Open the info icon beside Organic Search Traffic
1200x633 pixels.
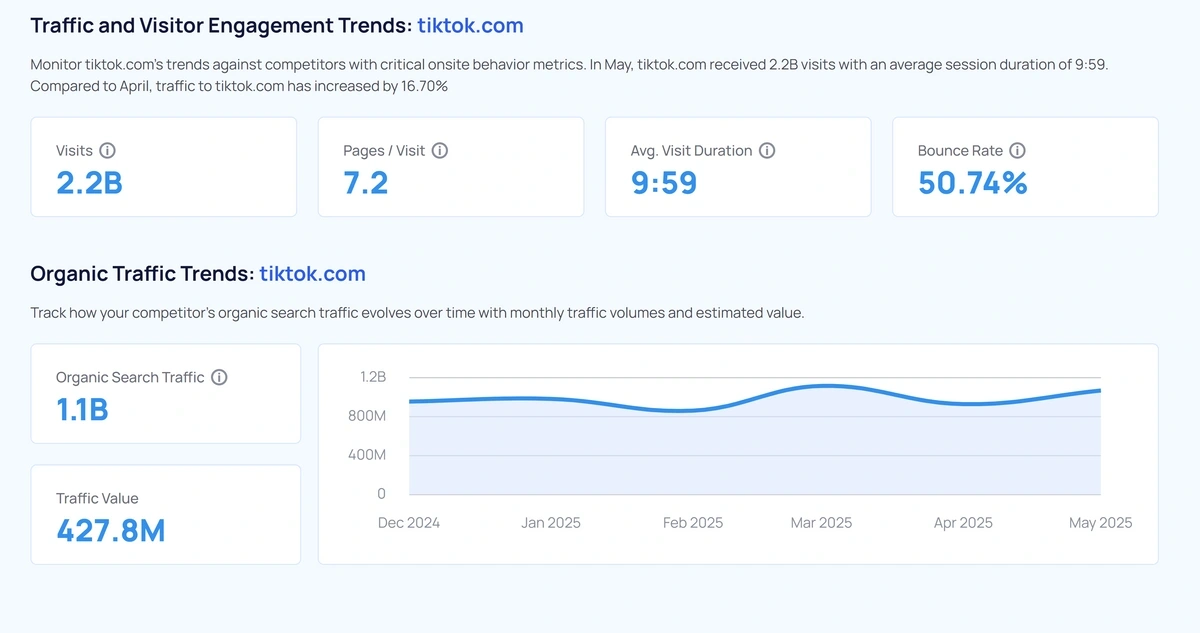220,377
